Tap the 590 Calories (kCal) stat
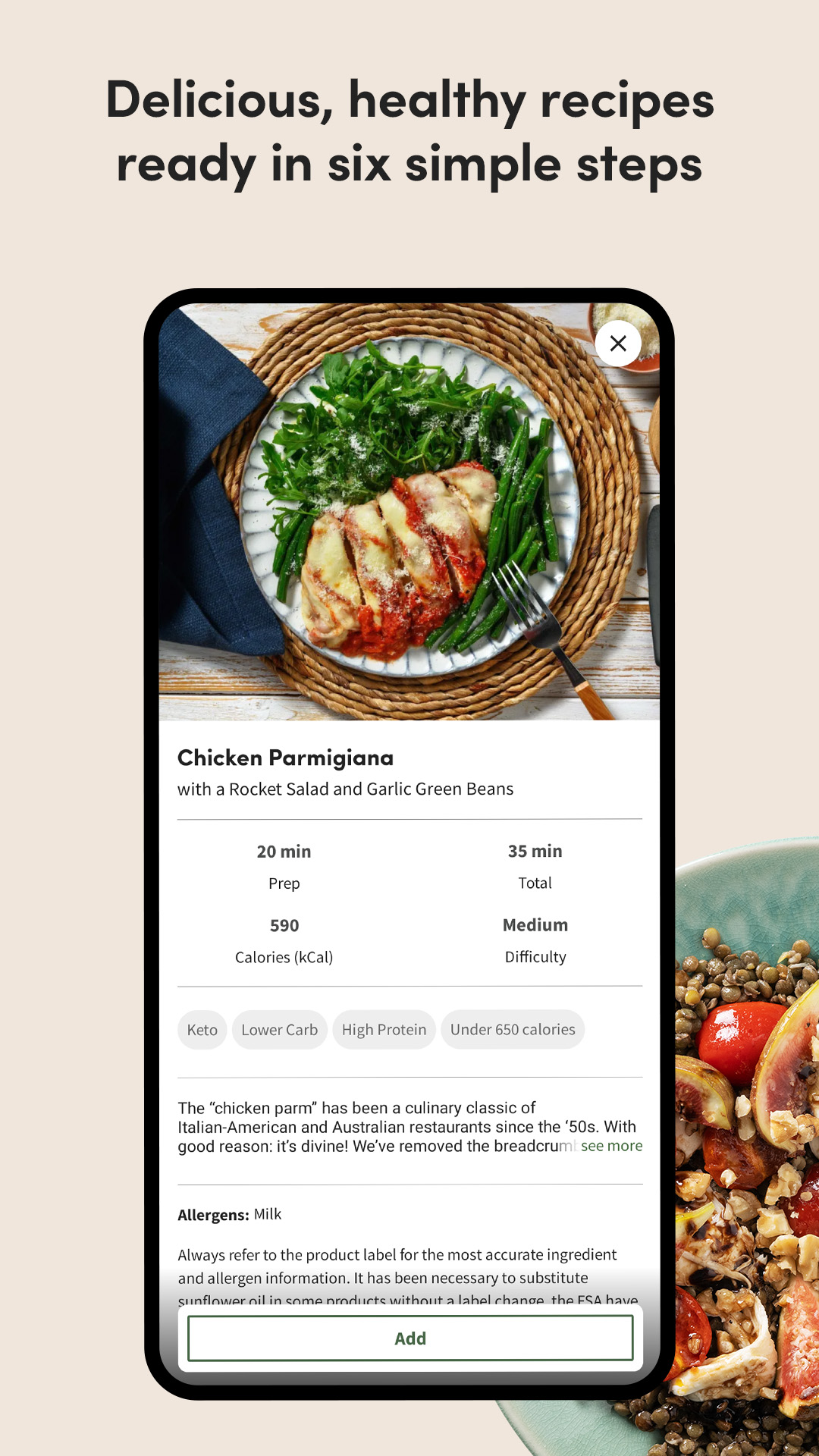 [x=284, y=941]
